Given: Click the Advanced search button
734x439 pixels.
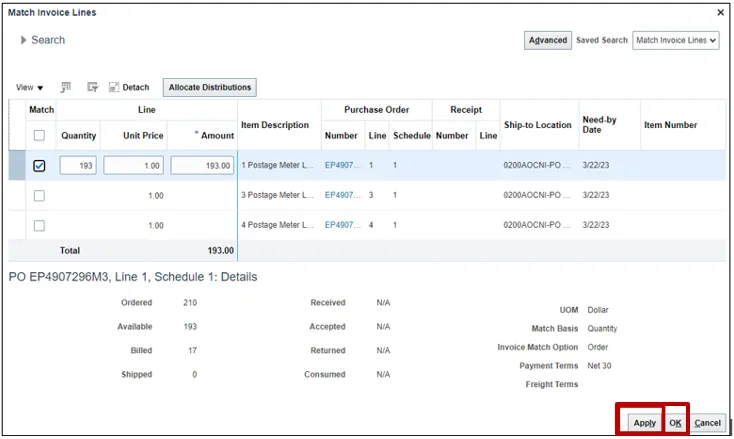Looking at the screenshot, I should click(x=547, y=40).
